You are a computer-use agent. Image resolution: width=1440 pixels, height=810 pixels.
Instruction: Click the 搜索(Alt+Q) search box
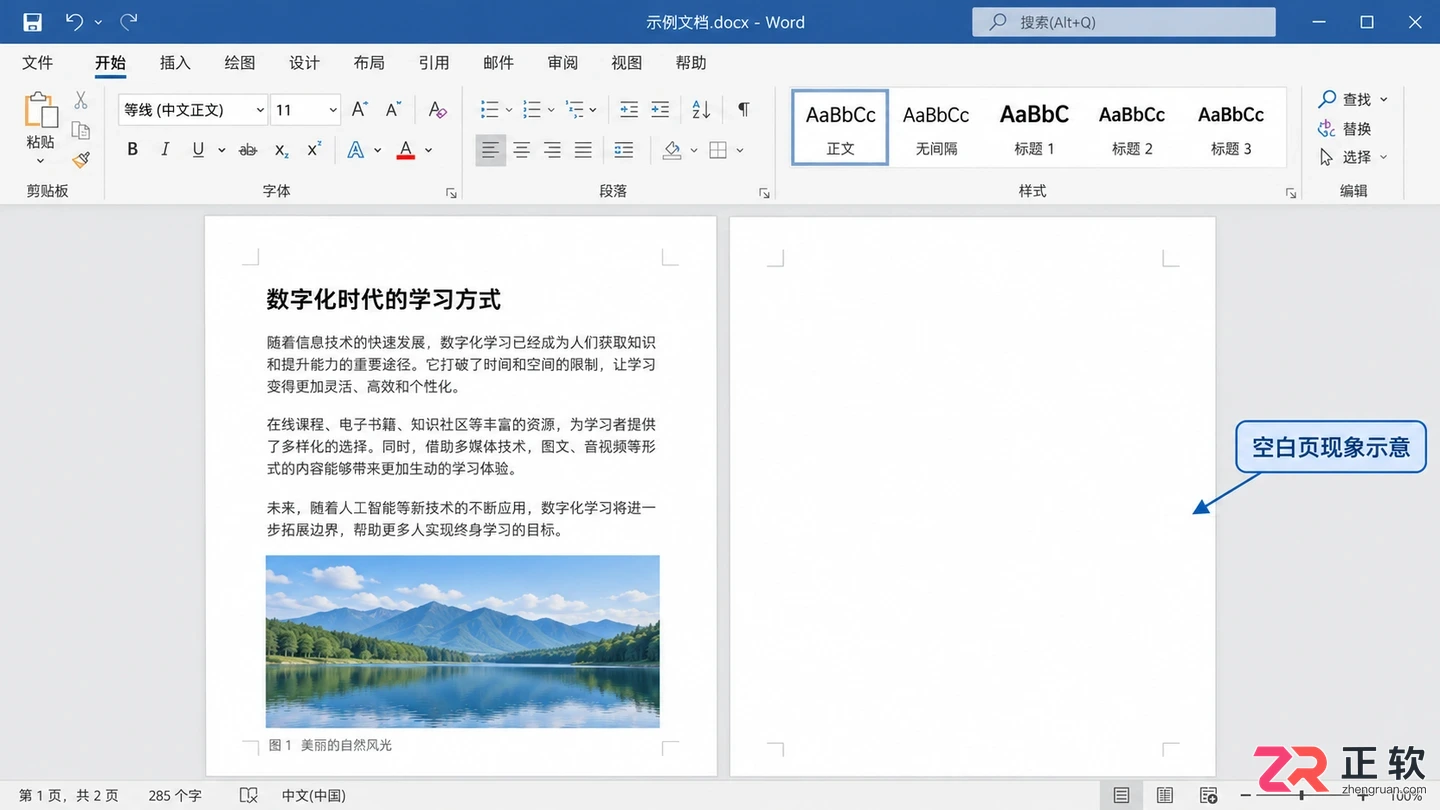pyautogui.click(x=1124, y=22)
